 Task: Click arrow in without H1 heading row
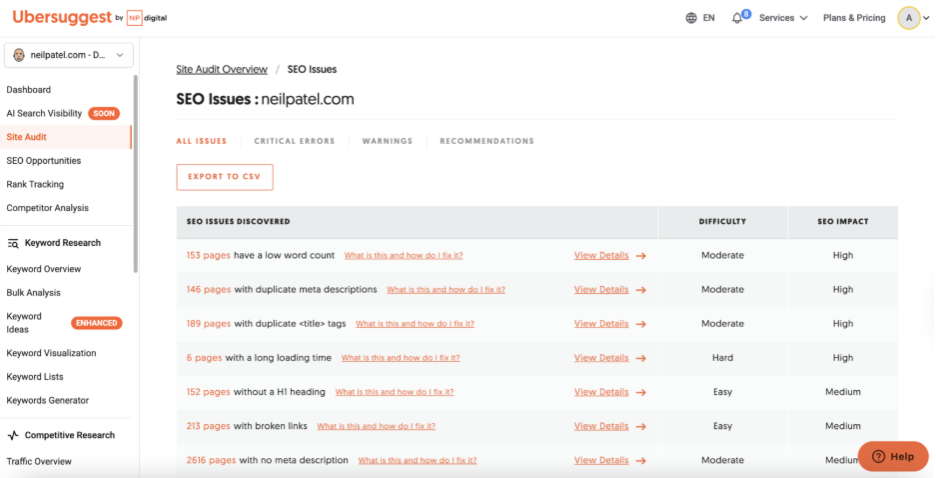point(641,392)
